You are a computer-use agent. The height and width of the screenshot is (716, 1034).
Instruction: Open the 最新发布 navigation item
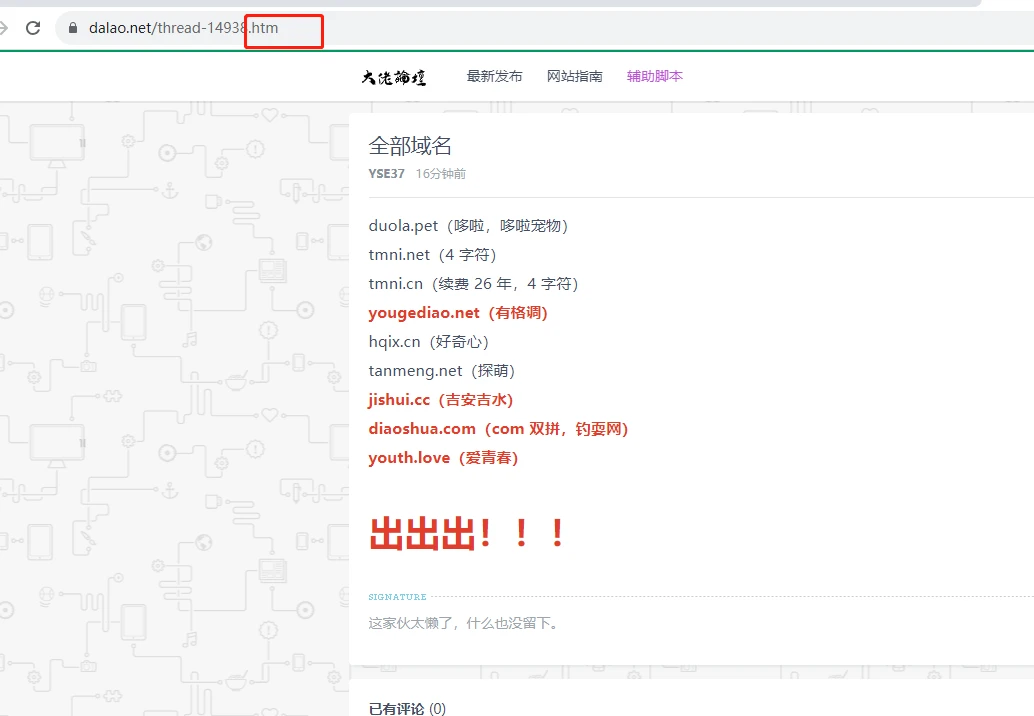click(494, 76)
